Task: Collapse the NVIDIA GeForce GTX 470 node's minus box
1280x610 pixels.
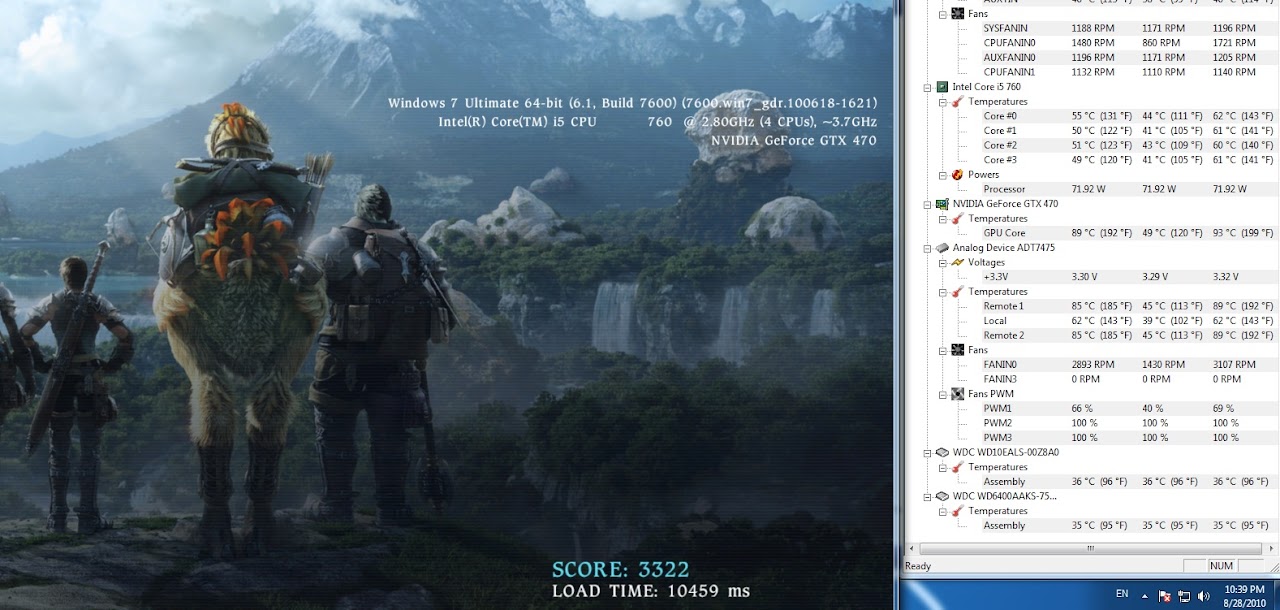Action: coord(928,204)
